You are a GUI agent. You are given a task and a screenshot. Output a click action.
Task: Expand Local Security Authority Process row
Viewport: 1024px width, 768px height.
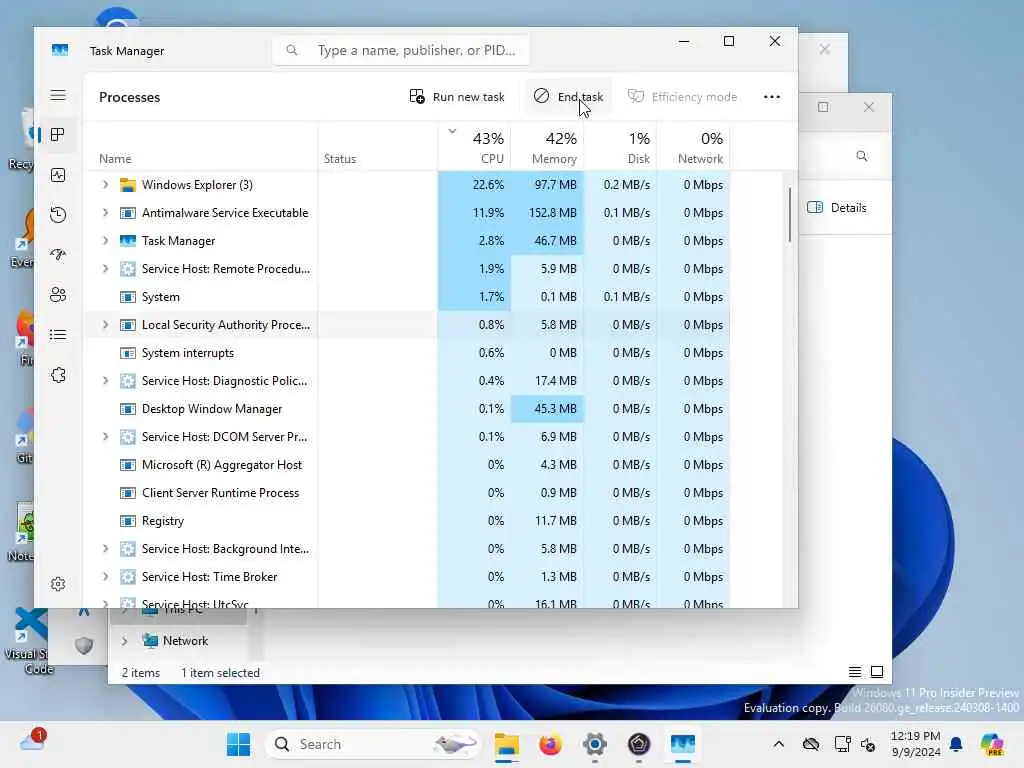coord(105,325)
